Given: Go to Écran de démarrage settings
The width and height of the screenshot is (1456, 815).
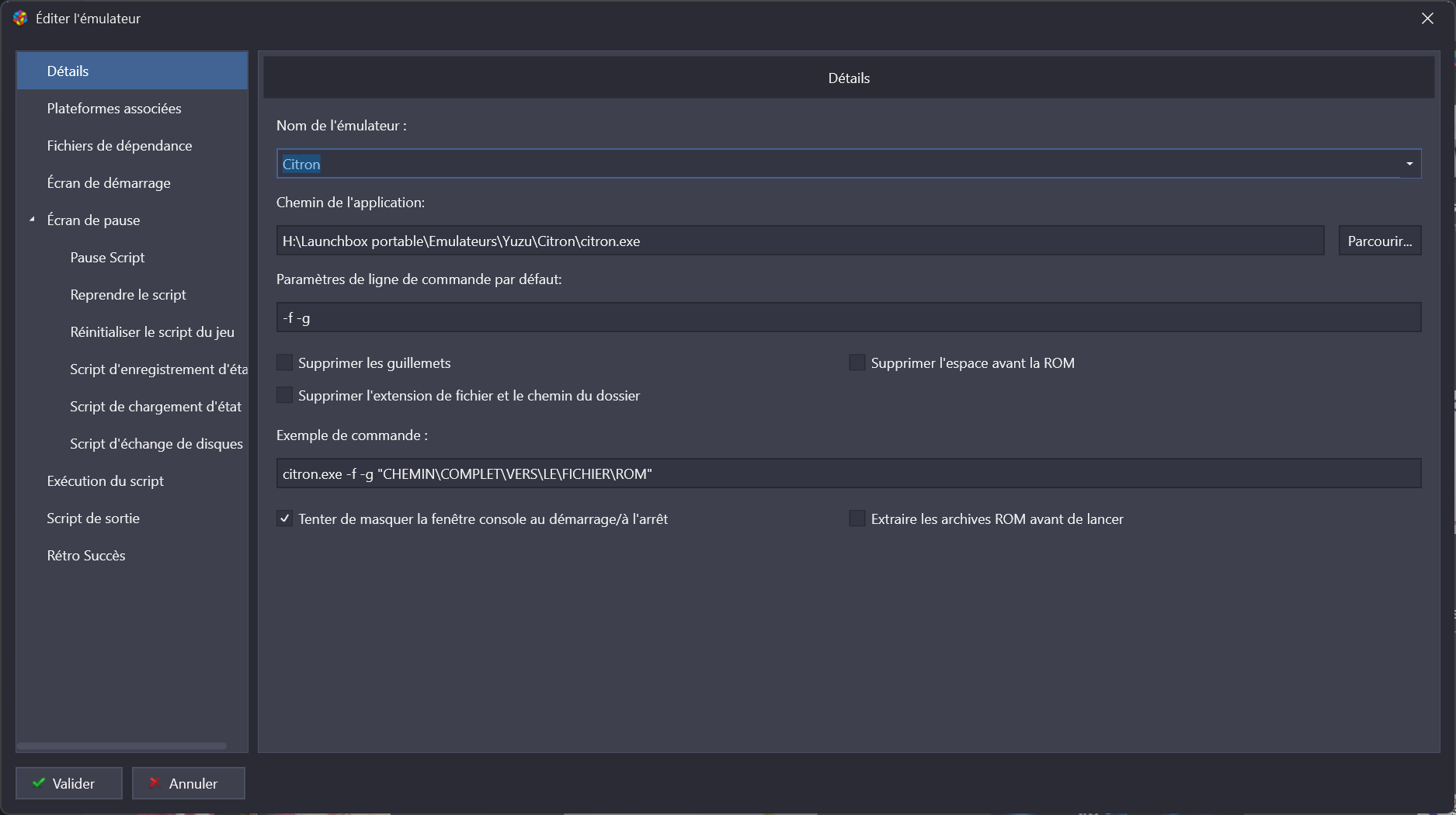Looking at the screenshot, I should [x=109, y=183].
